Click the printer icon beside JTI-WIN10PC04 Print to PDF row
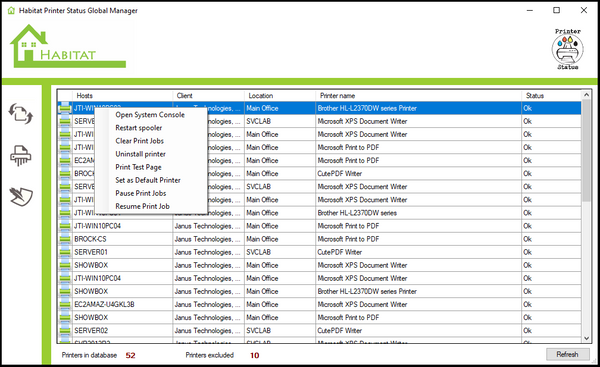Screen dimensions: 600x367 [x=65, y=226]
